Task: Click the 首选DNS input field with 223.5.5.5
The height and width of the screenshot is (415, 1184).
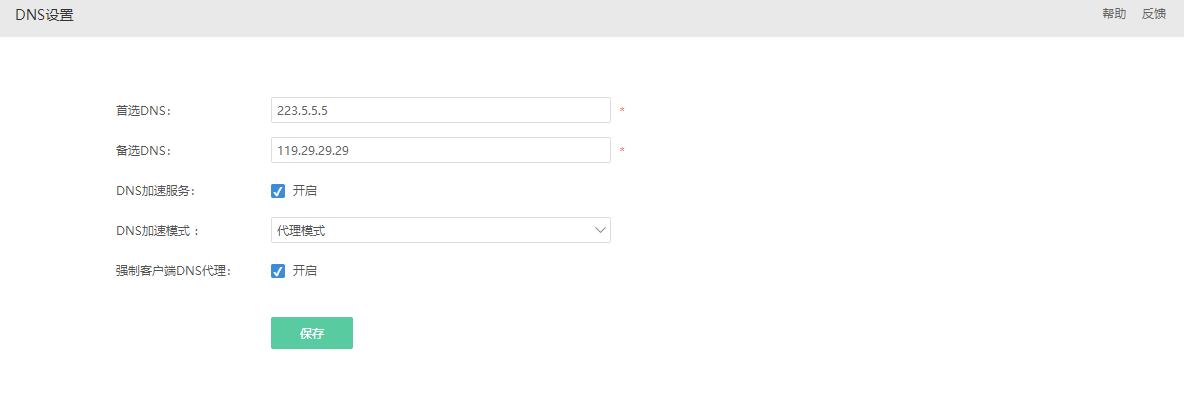Action: point(440,110)
